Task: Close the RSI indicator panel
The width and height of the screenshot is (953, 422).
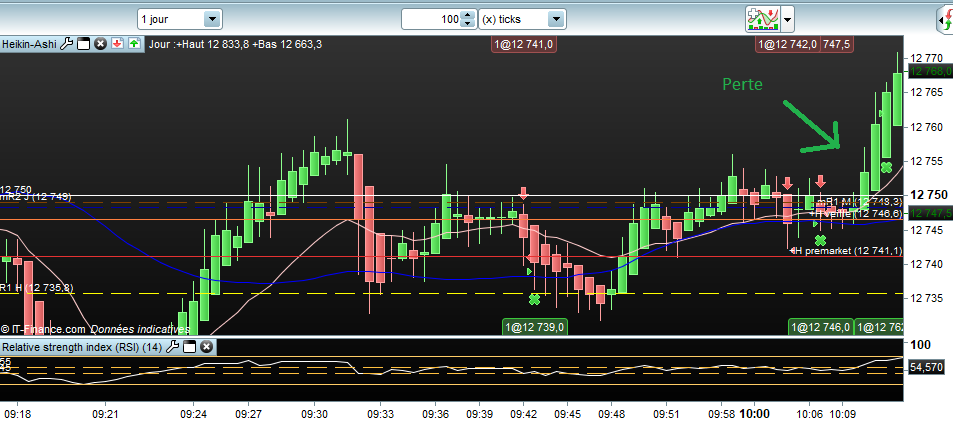Action: pyautogui.click(x=206, y=347)
